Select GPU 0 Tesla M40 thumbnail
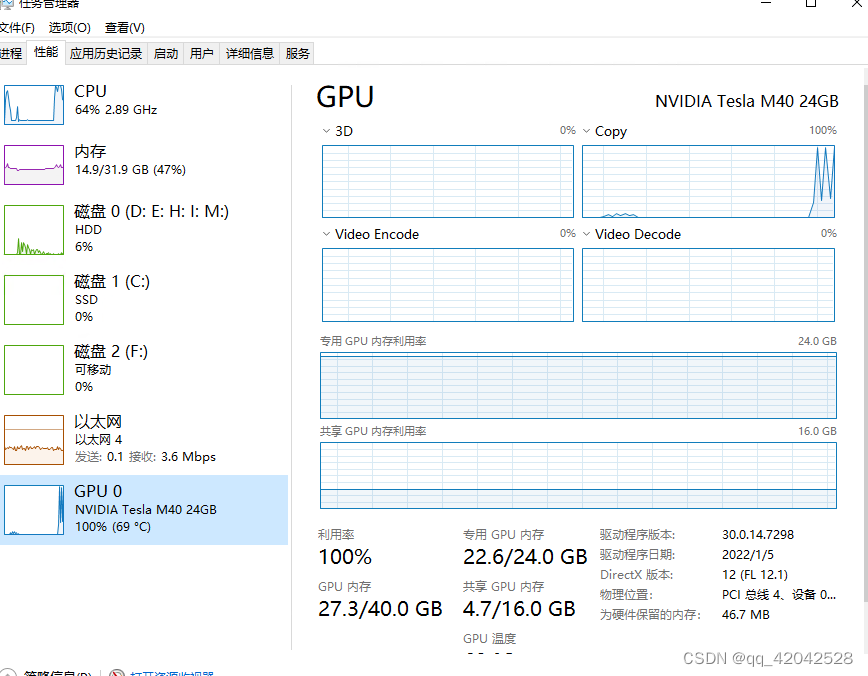 [34, 509]
